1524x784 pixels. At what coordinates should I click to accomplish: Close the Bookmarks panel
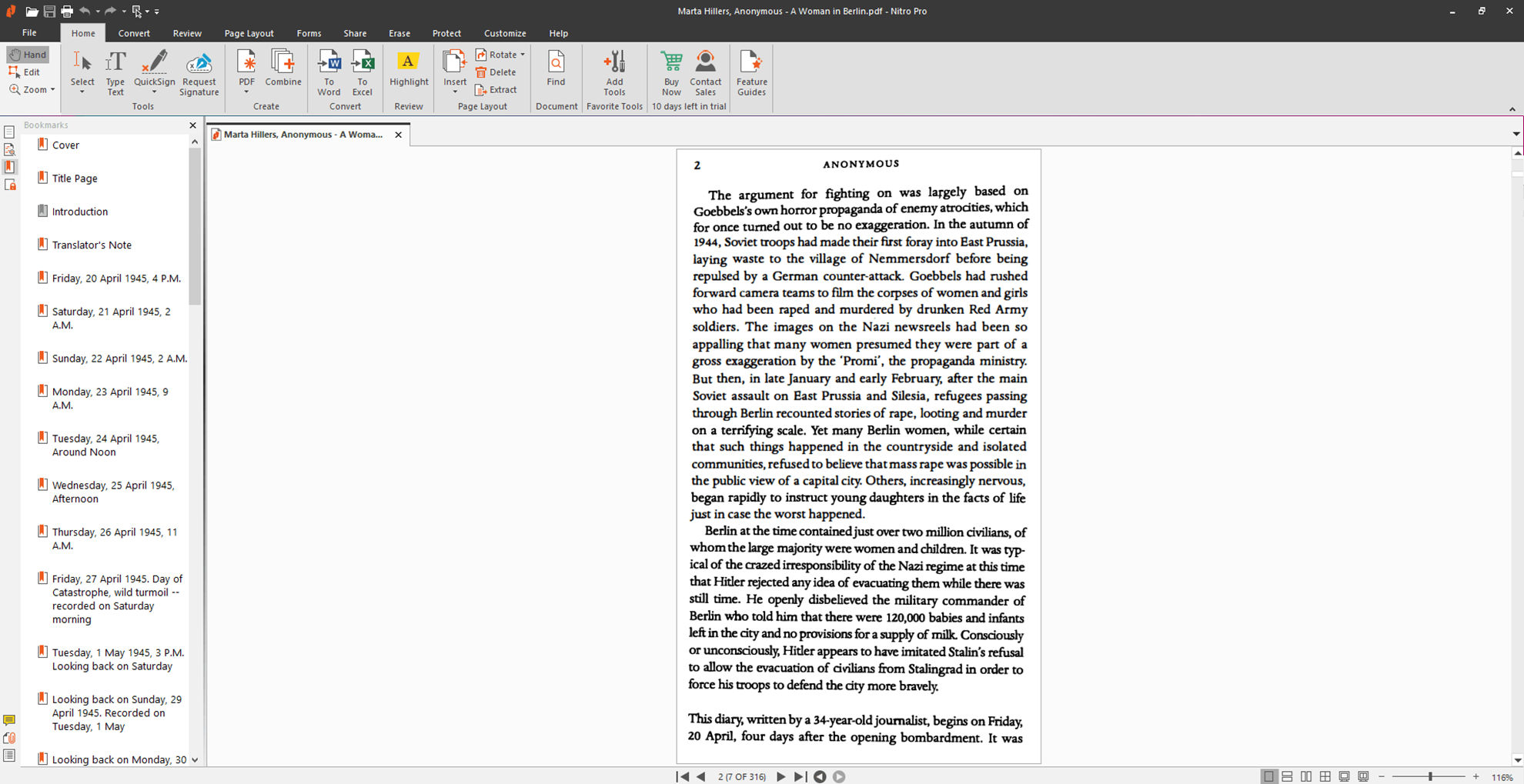point(192,125)
